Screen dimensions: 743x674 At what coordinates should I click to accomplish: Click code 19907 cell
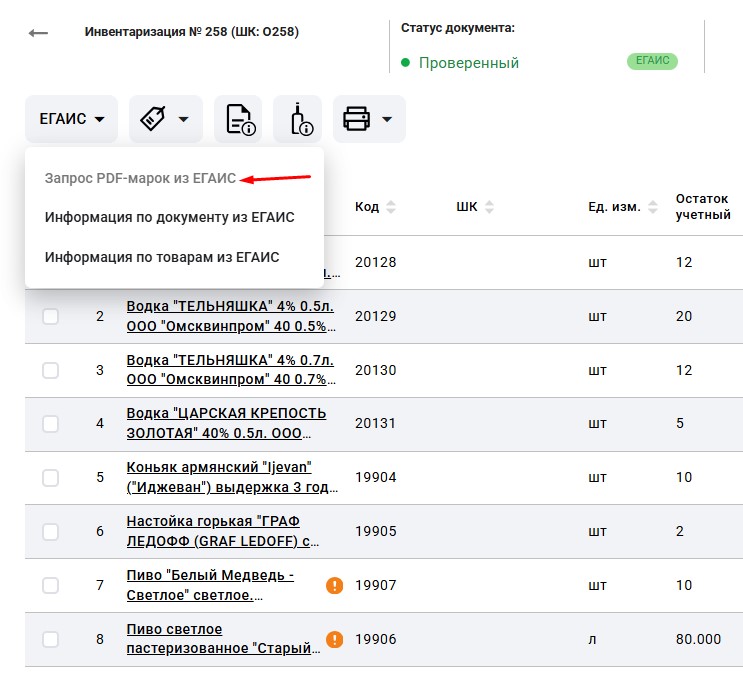point(375,585)
